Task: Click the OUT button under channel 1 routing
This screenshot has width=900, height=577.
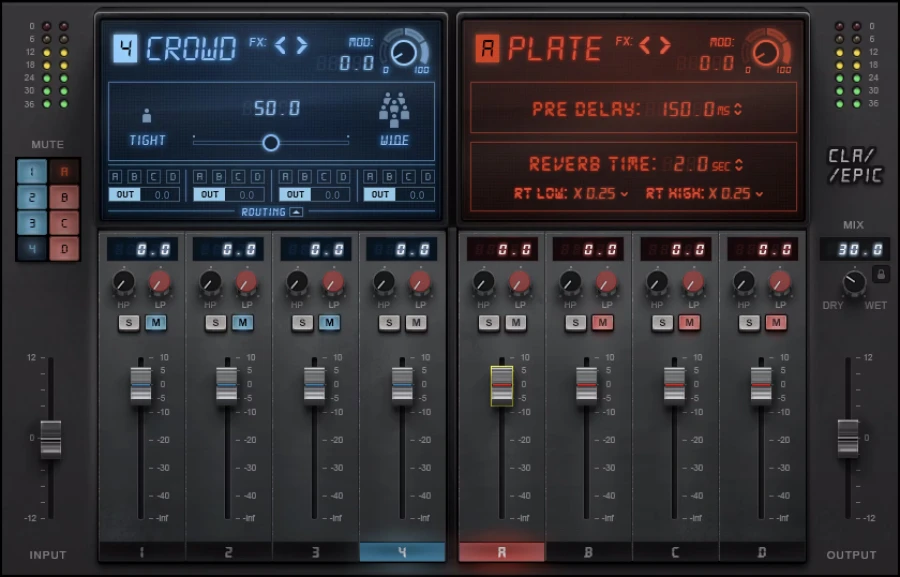Action: [x=125, y=195]
